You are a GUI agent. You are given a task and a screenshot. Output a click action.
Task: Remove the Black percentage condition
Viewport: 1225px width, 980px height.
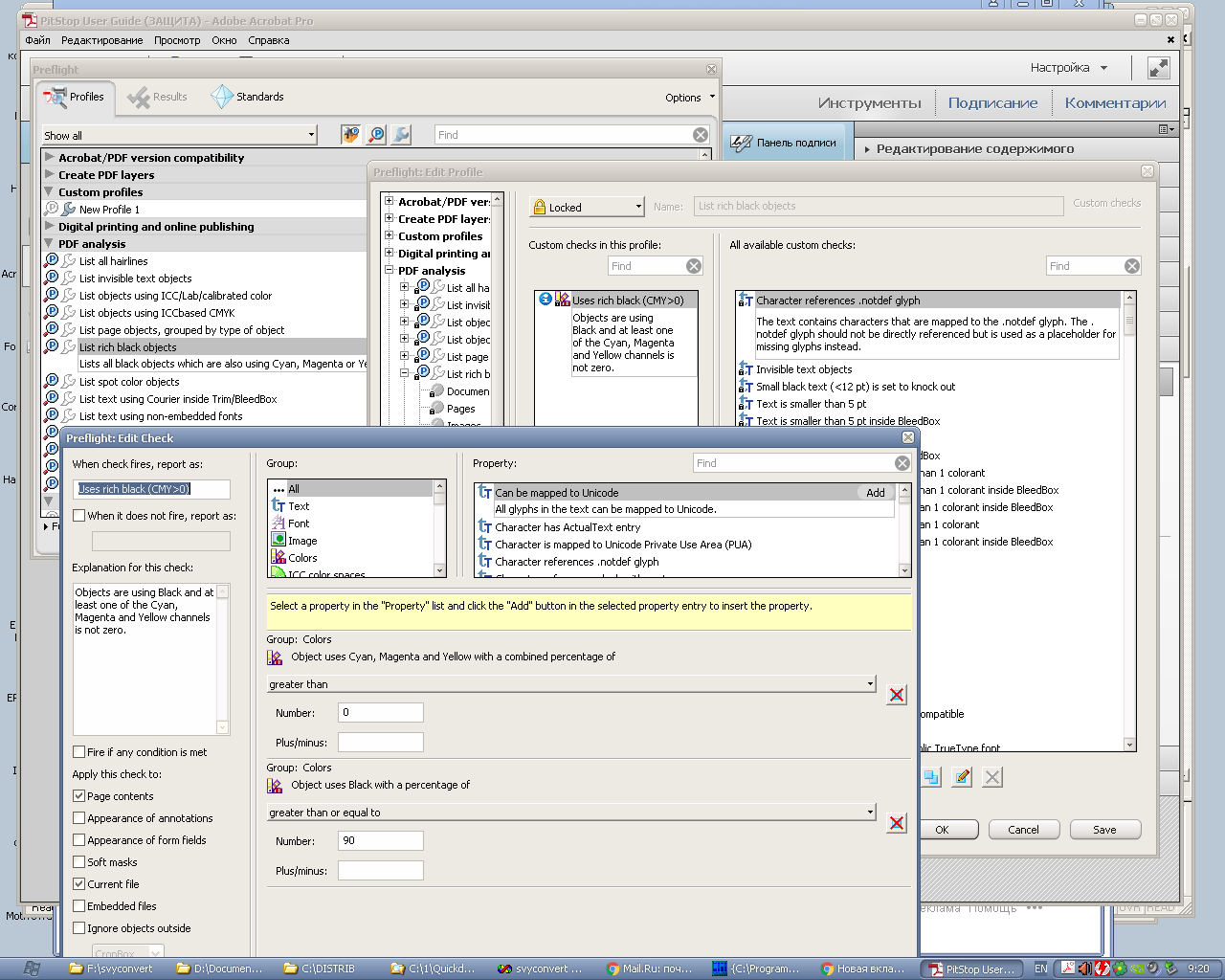[896, 823]
